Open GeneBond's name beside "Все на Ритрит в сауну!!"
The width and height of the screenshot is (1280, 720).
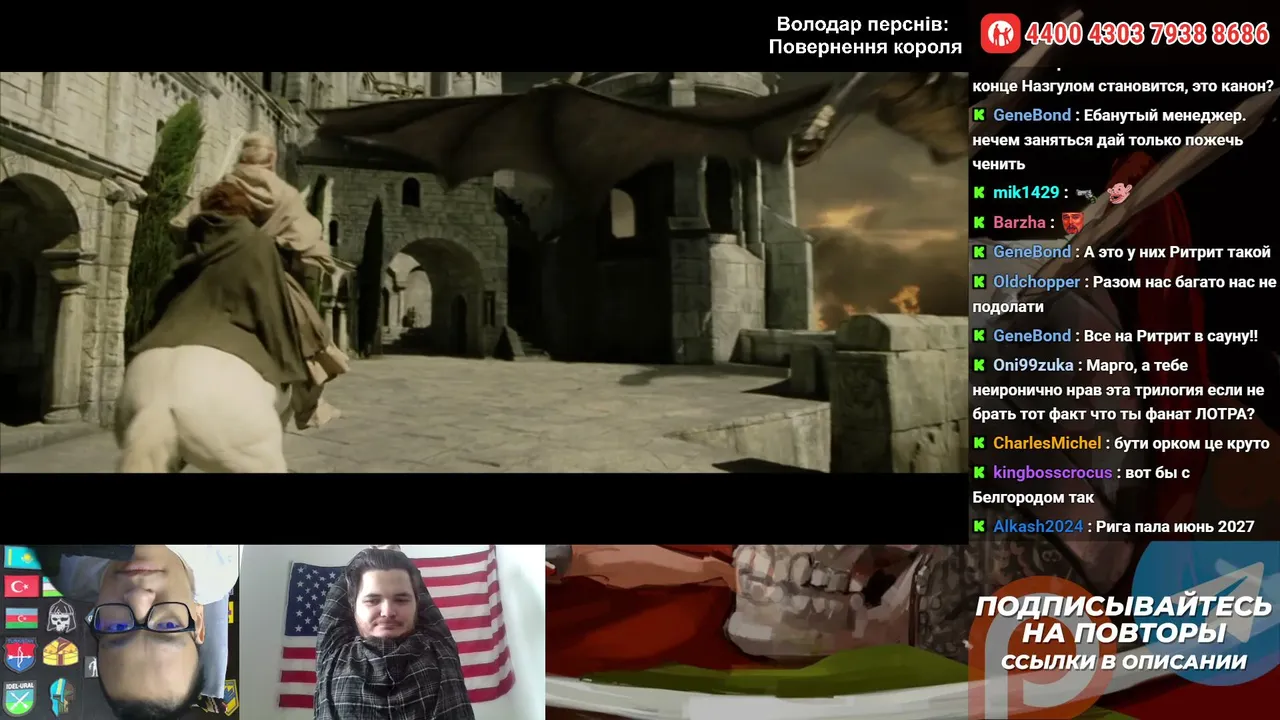pyautogui.click(x=1032, y=336)
